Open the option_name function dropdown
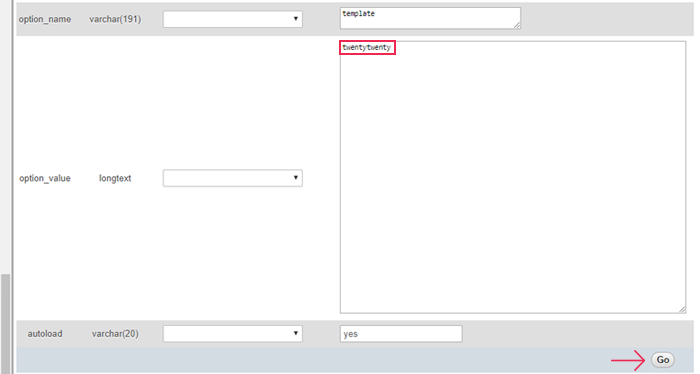The height and width of the screenshot is (374, 700). coord(233,19)
